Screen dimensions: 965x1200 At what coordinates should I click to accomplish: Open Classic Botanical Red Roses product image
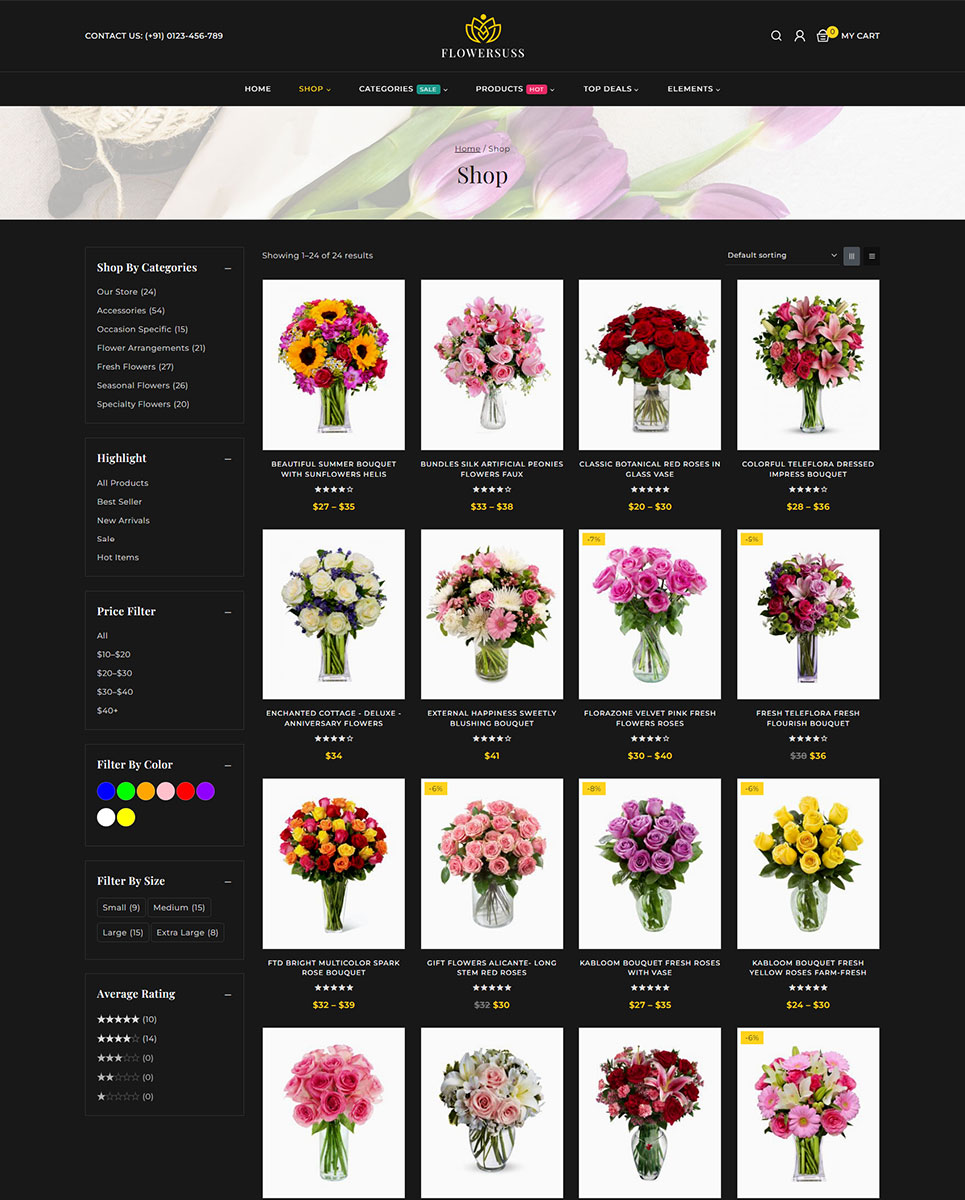650,365
